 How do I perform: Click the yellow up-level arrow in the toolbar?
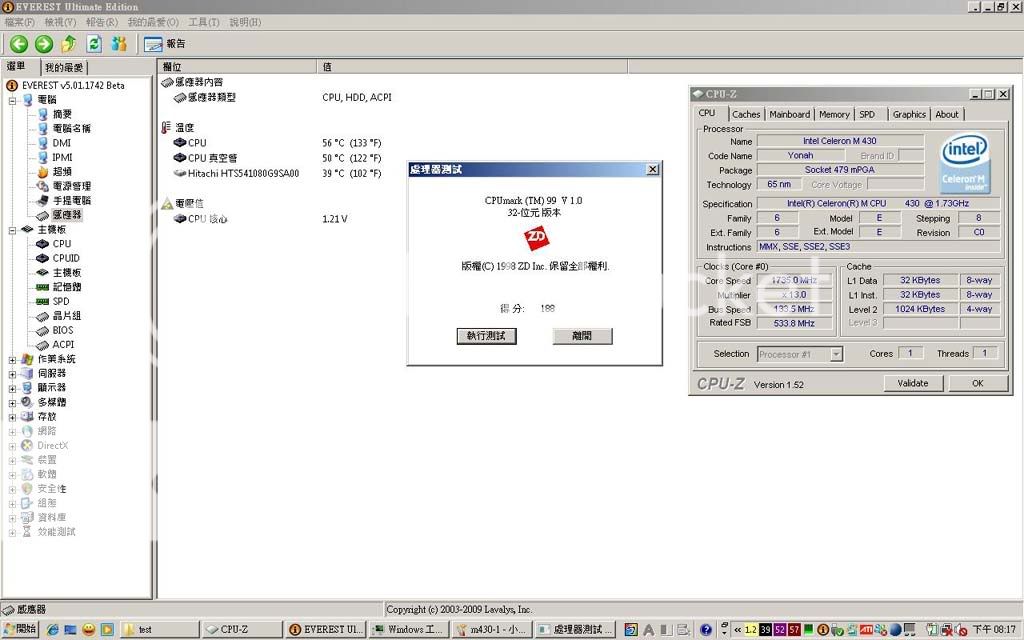[x=69, y=44]
